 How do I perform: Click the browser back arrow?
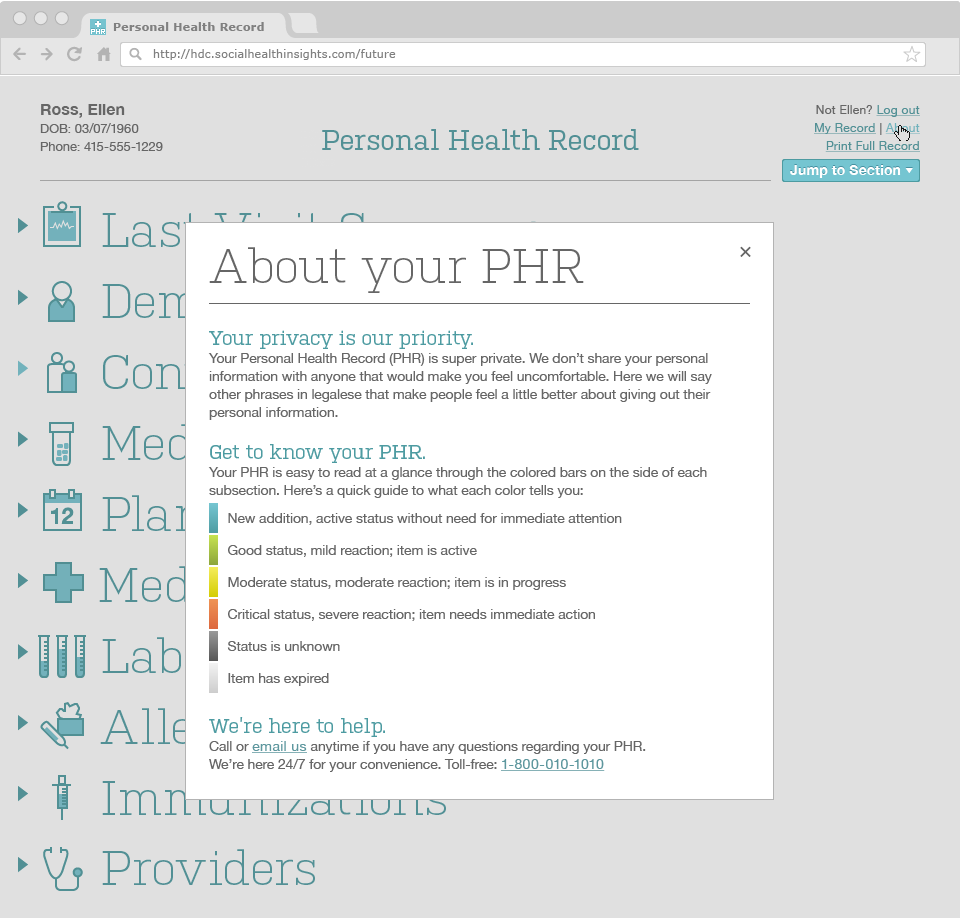(20, 54)
